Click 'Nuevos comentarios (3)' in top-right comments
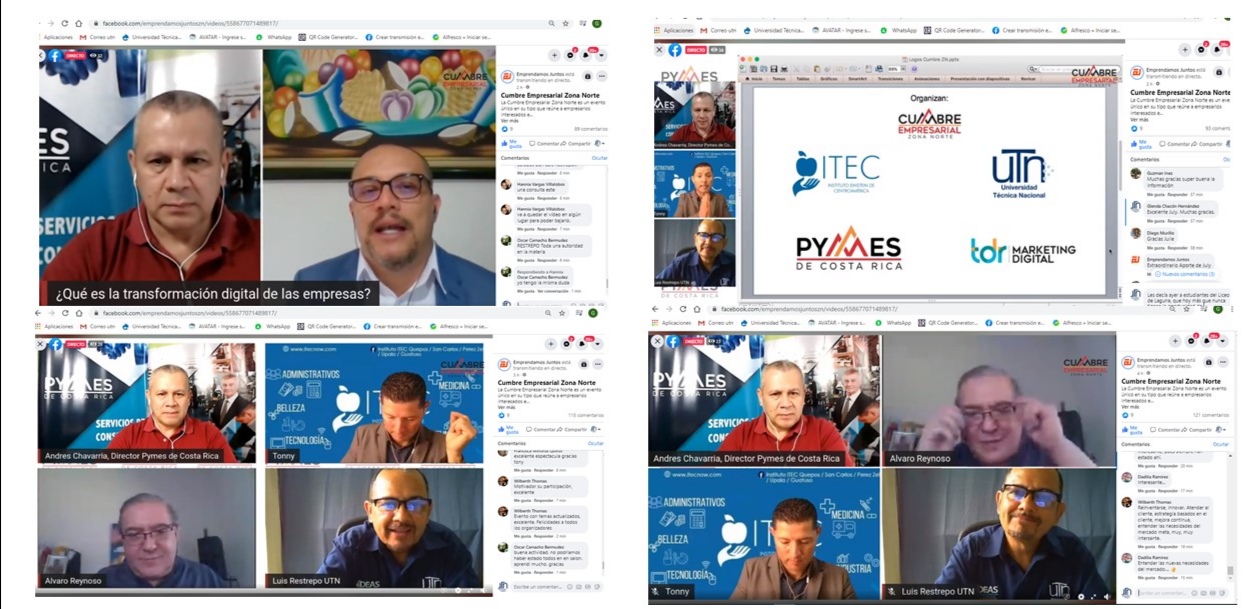The width and height of the screenshot is (1255, 609). [x=1185, y=273]
